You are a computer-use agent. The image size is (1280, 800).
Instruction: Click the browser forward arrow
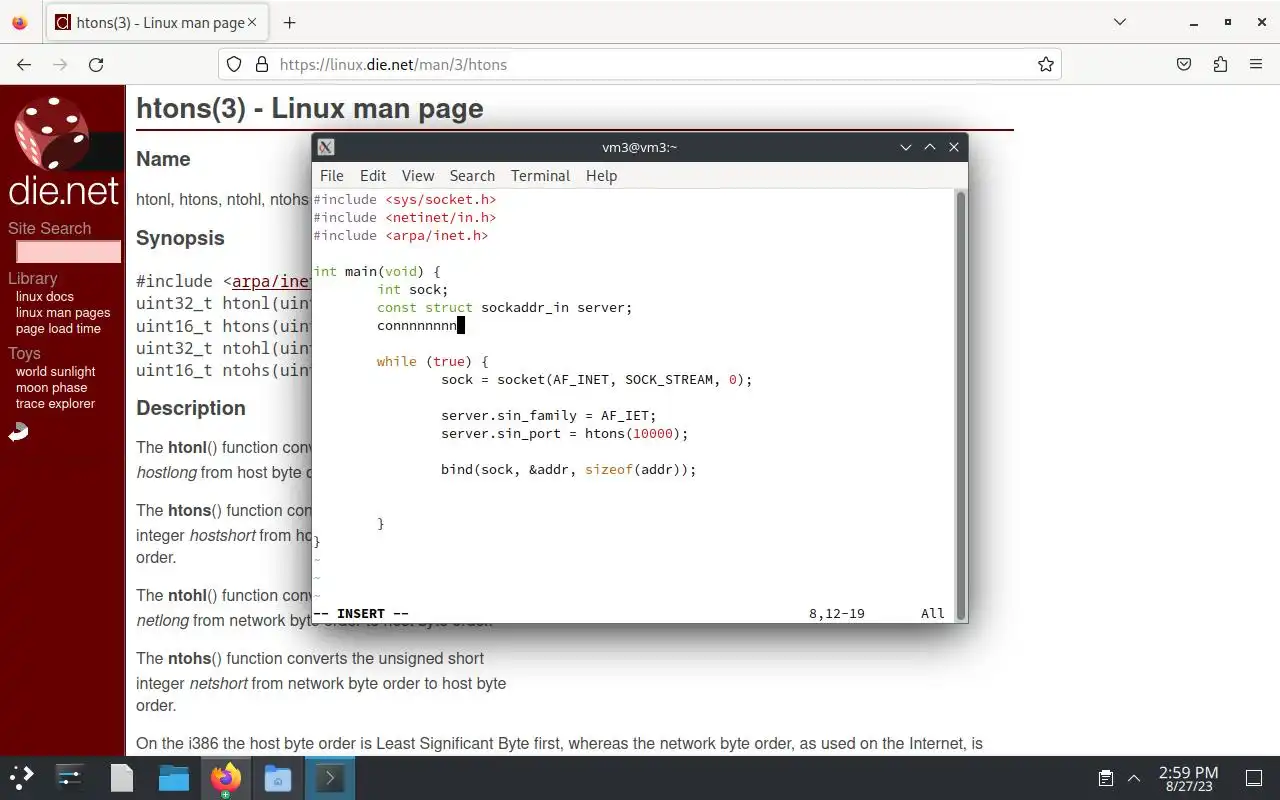coord(60,64)
